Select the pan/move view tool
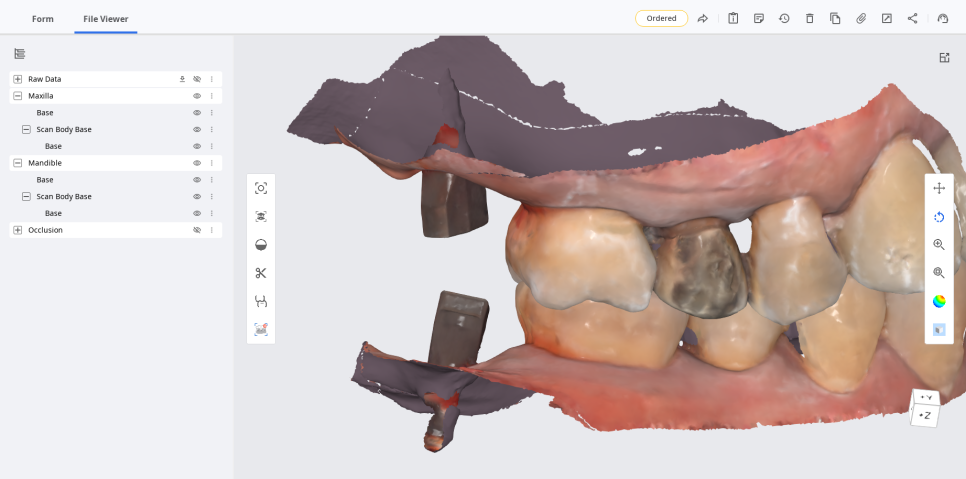This screenshot has width=966, height=479. tap(939, 188)
